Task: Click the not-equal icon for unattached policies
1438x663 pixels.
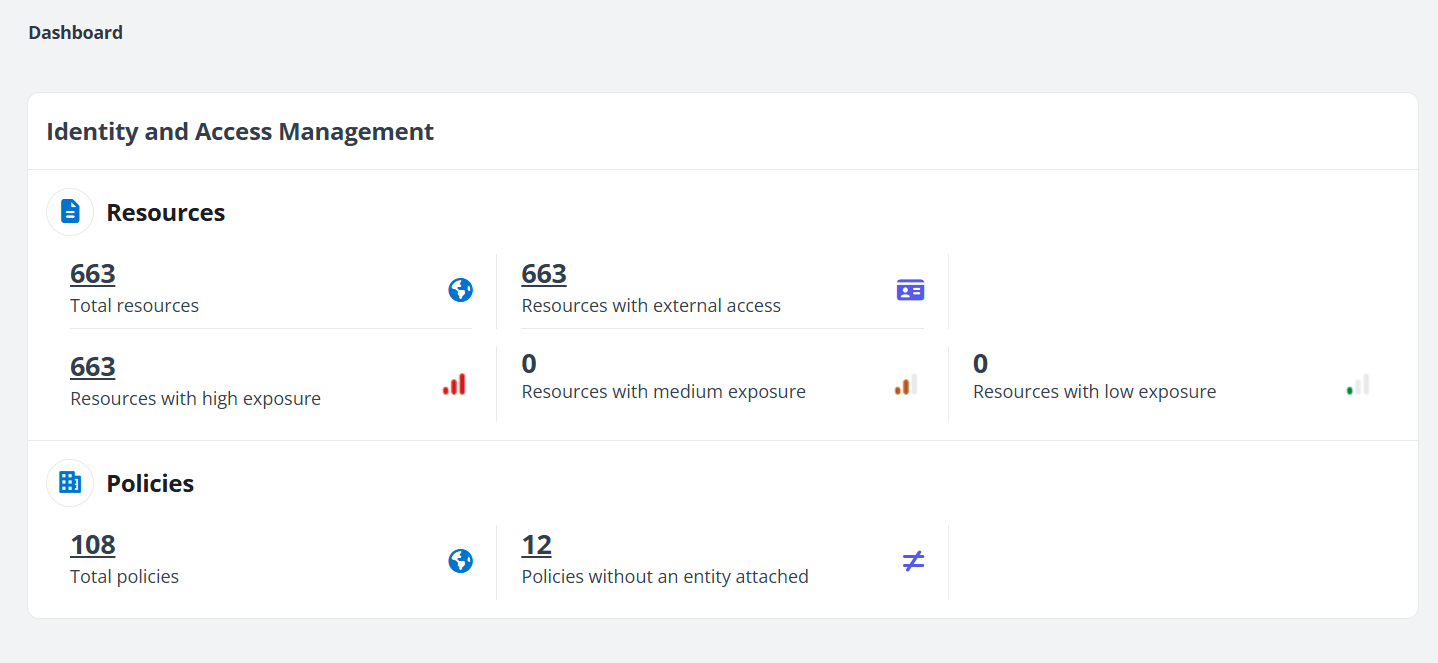Action: pos(913,561)
